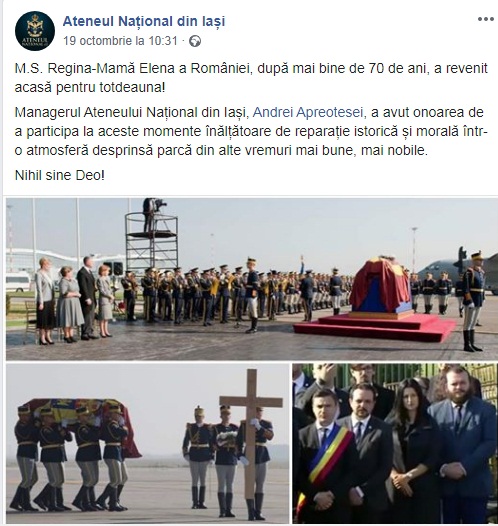
Task: Click the paragraph mentioning Managerul Ateneului
Action: pyautogui.click(x=251, y=131)
